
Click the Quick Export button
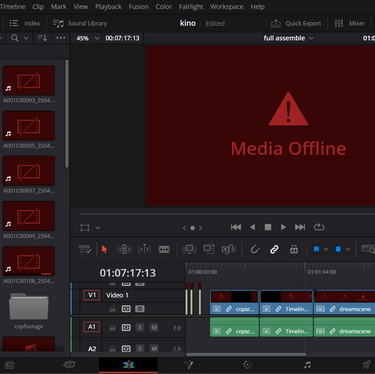click(296, 23)
